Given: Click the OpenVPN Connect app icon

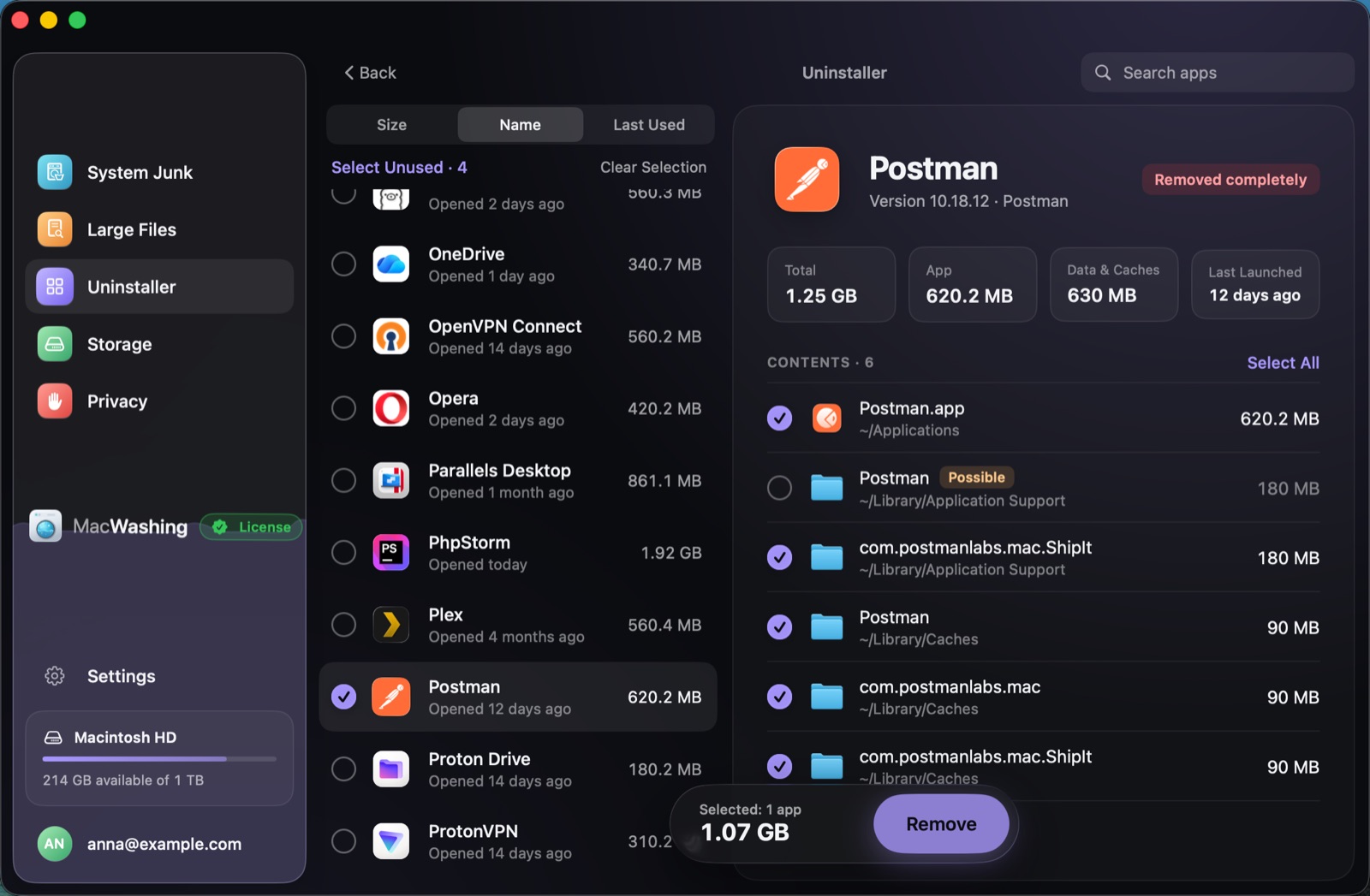Looking at the screenshot, I should 391,336.
